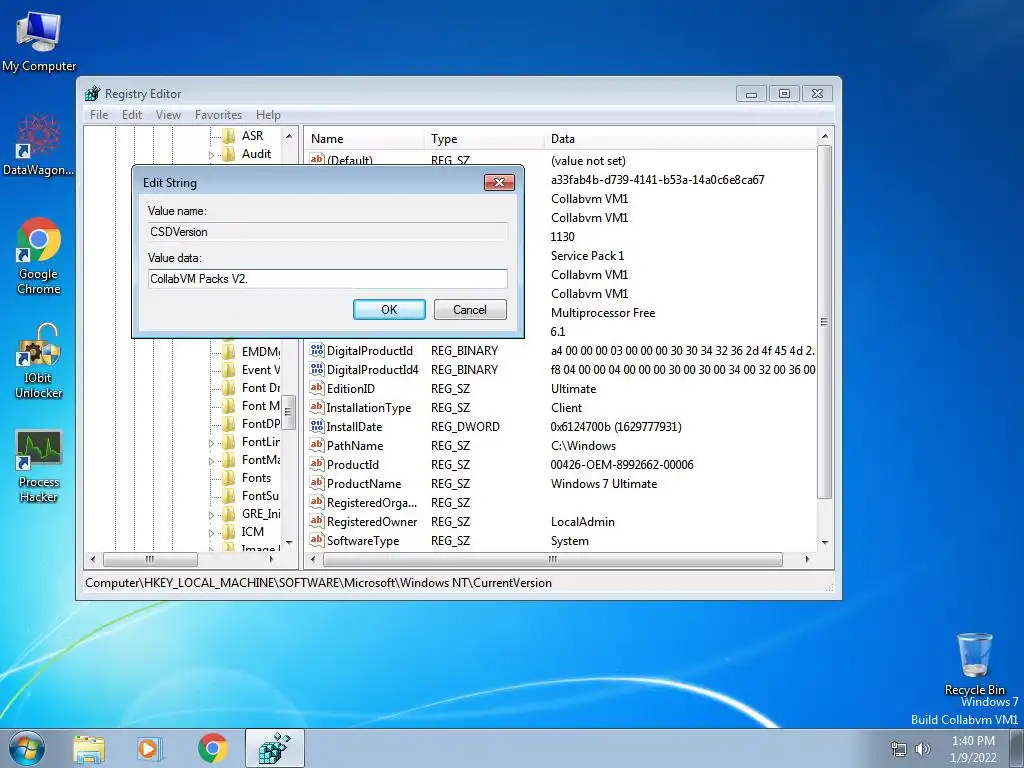Open the File menu

click(x=99, y=115)
